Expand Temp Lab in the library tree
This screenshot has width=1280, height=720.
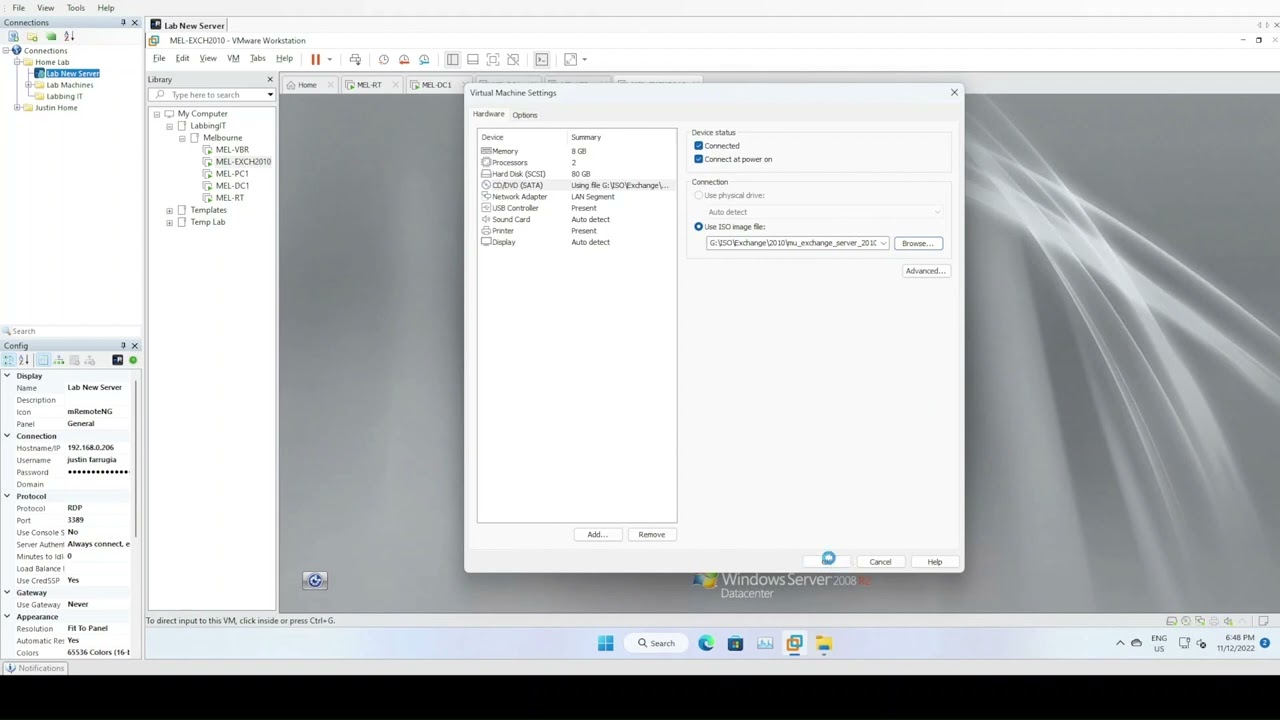point(170,222)
